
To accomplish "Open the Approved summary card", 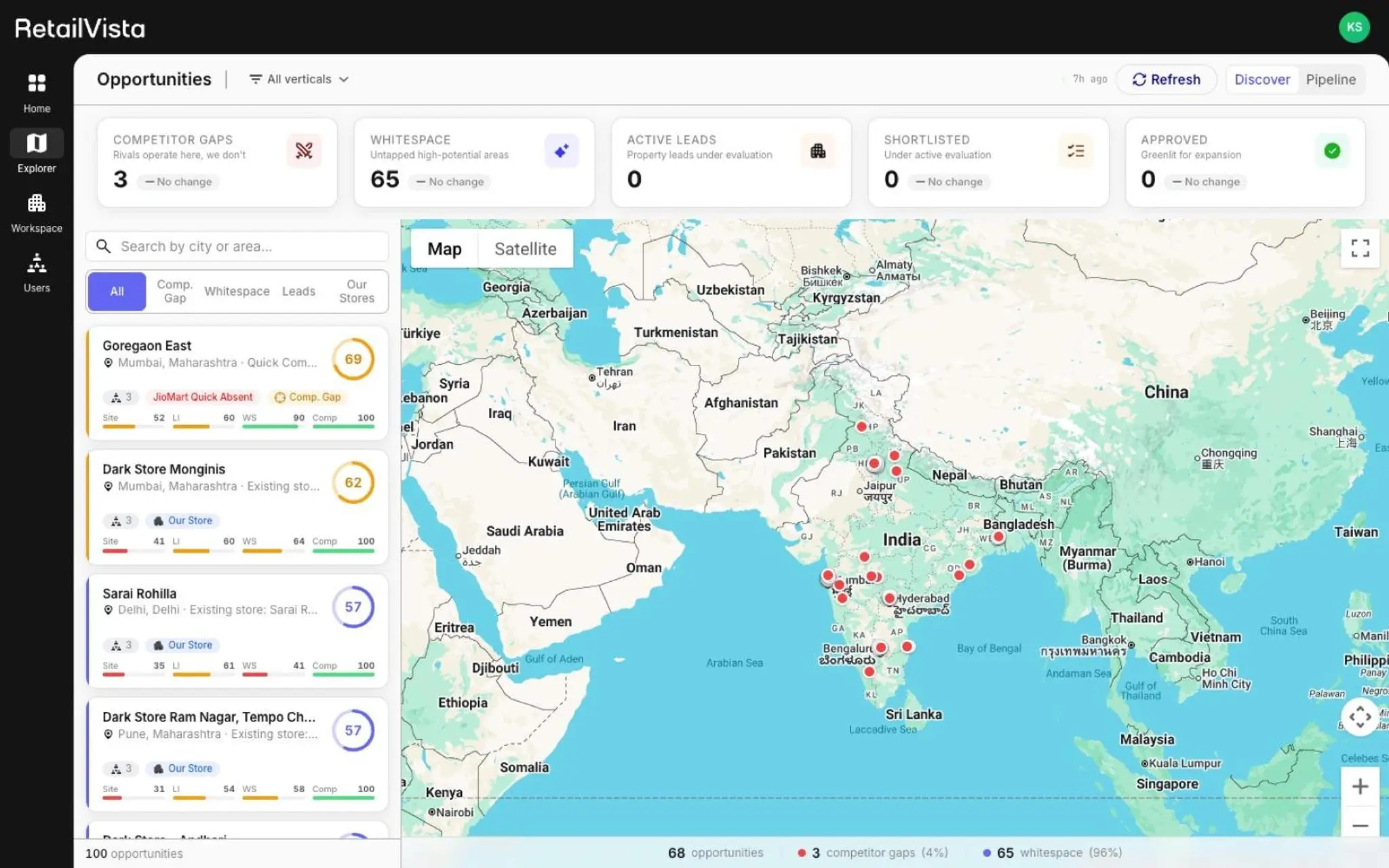I will (x=1245, y=162).
